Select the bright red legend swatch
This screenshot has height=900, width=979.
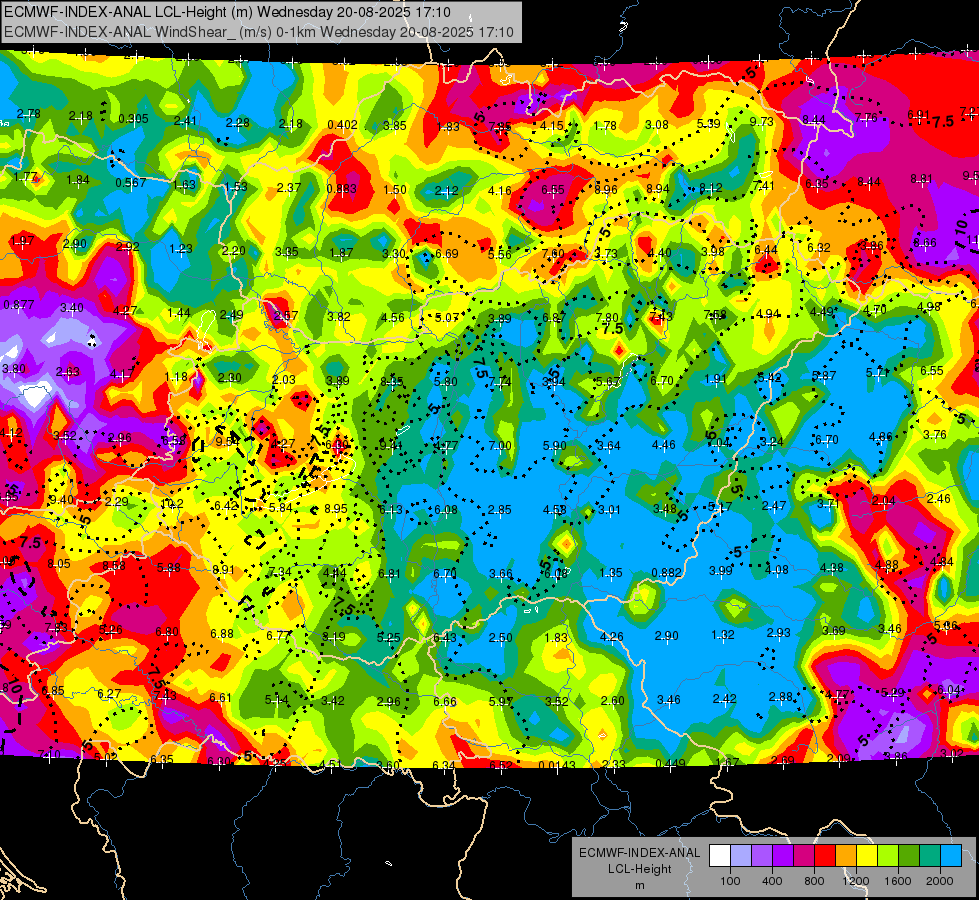[x=825, y=856]
